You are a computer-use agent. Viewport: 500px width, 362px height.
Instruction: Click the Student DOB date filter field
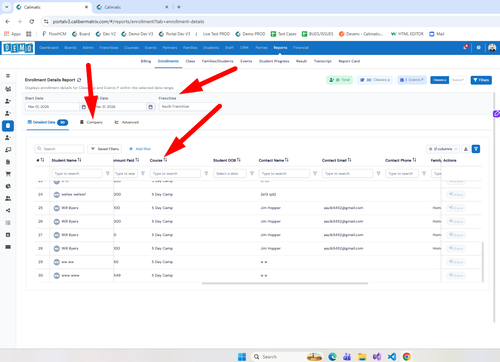[230, 173]
